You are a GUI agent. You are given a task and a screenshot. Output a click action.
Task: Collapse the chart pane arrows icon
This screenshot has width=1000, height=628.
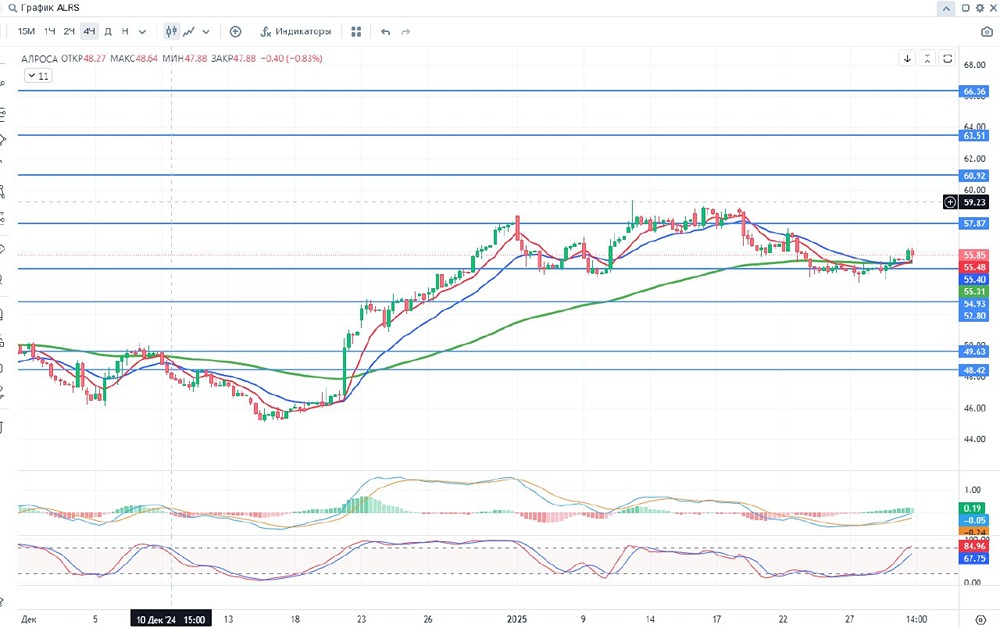click(x=927, y=59)
